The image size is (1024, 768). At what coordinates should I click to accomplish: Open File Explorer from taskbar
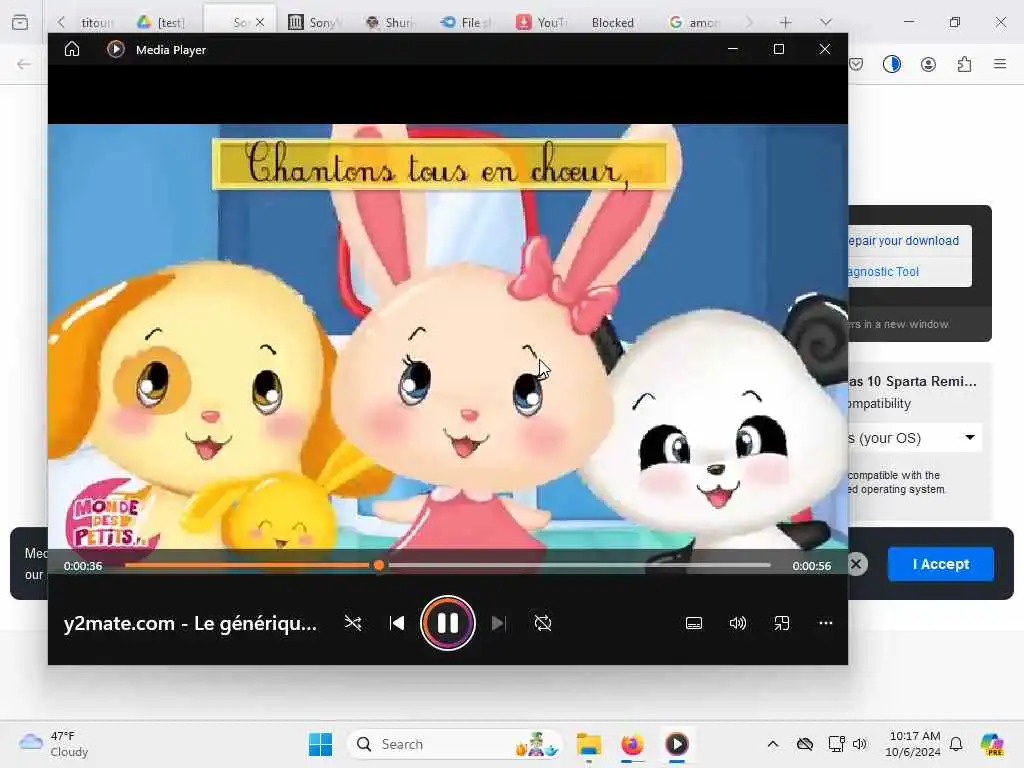(x=588, y=744)
